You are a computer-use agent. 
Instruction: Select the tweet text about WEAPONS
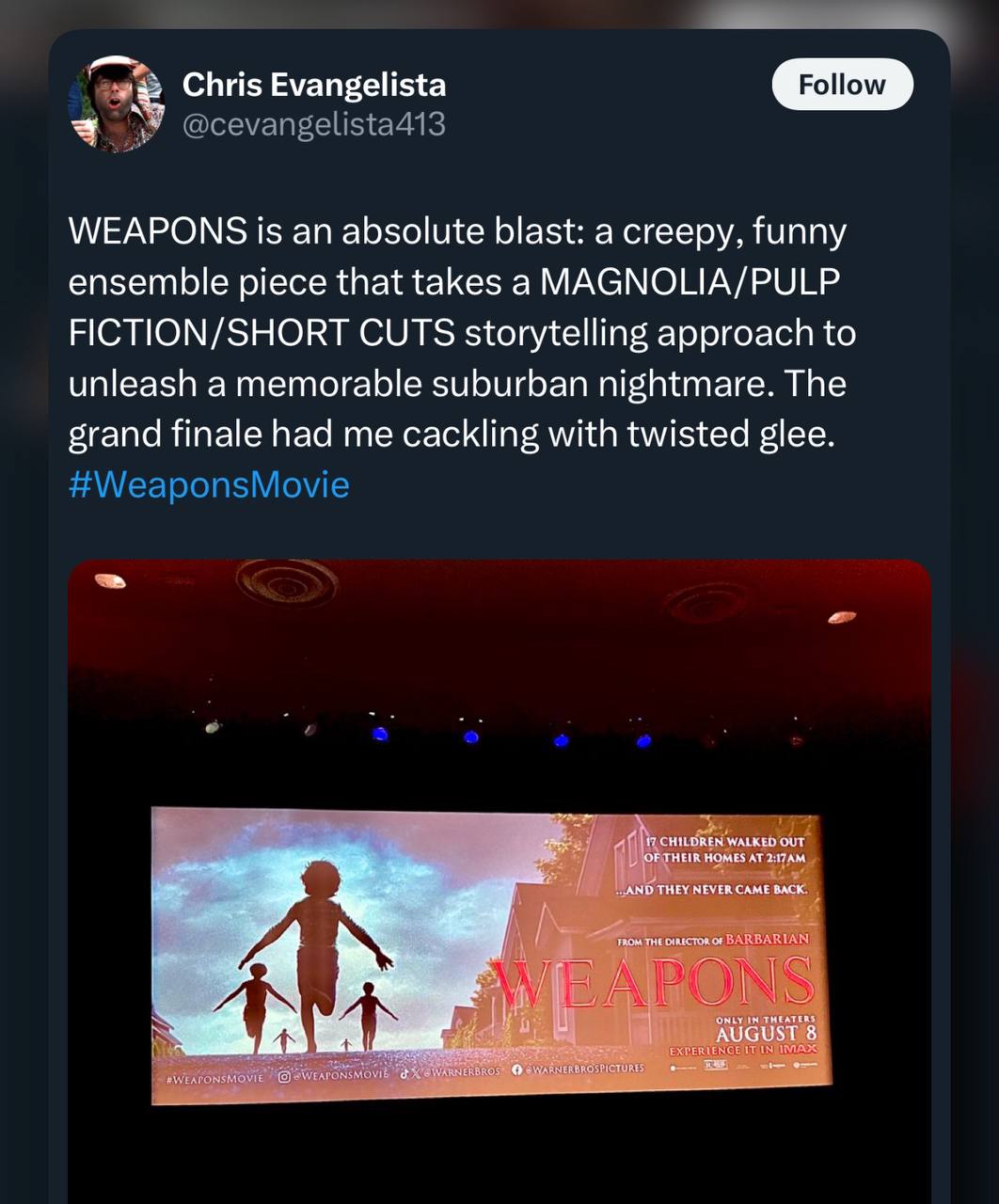coord(462,357)
